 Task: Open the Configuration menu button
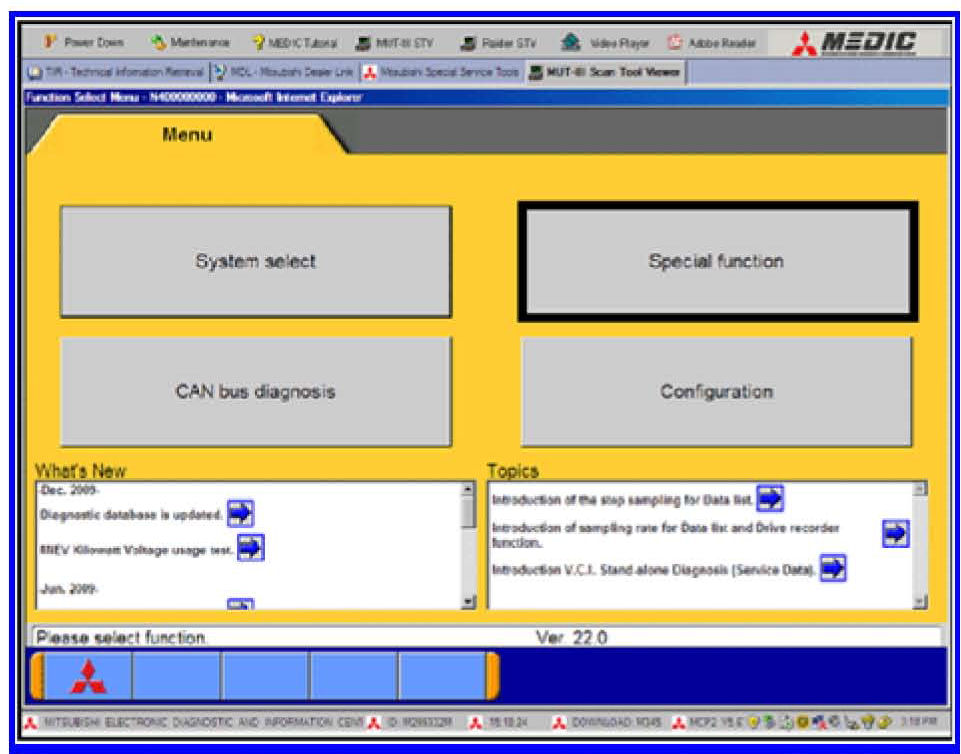pos(716,392)
